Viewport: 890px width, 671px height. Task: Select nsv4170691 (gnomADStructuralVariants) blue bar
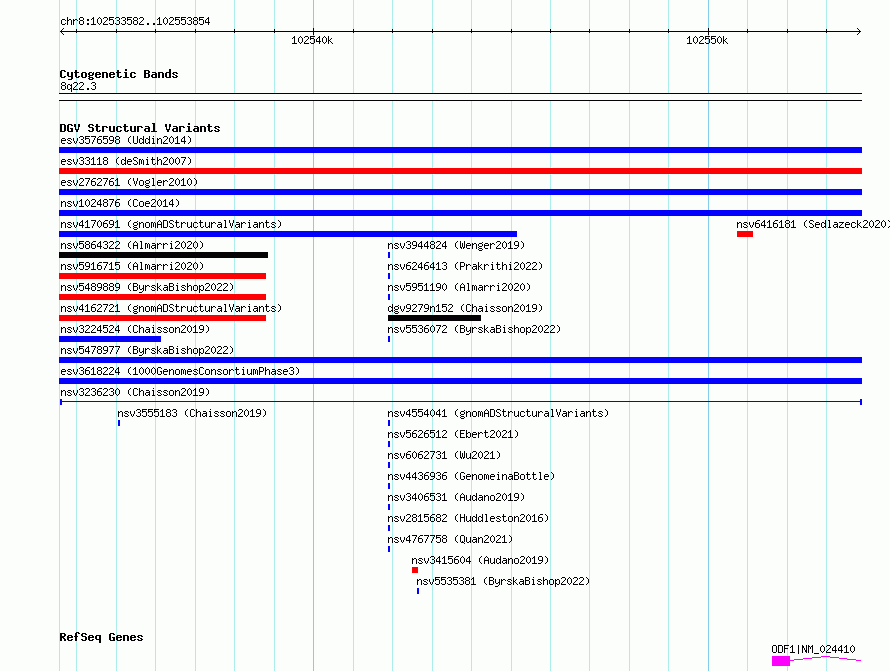click(288, 234)
